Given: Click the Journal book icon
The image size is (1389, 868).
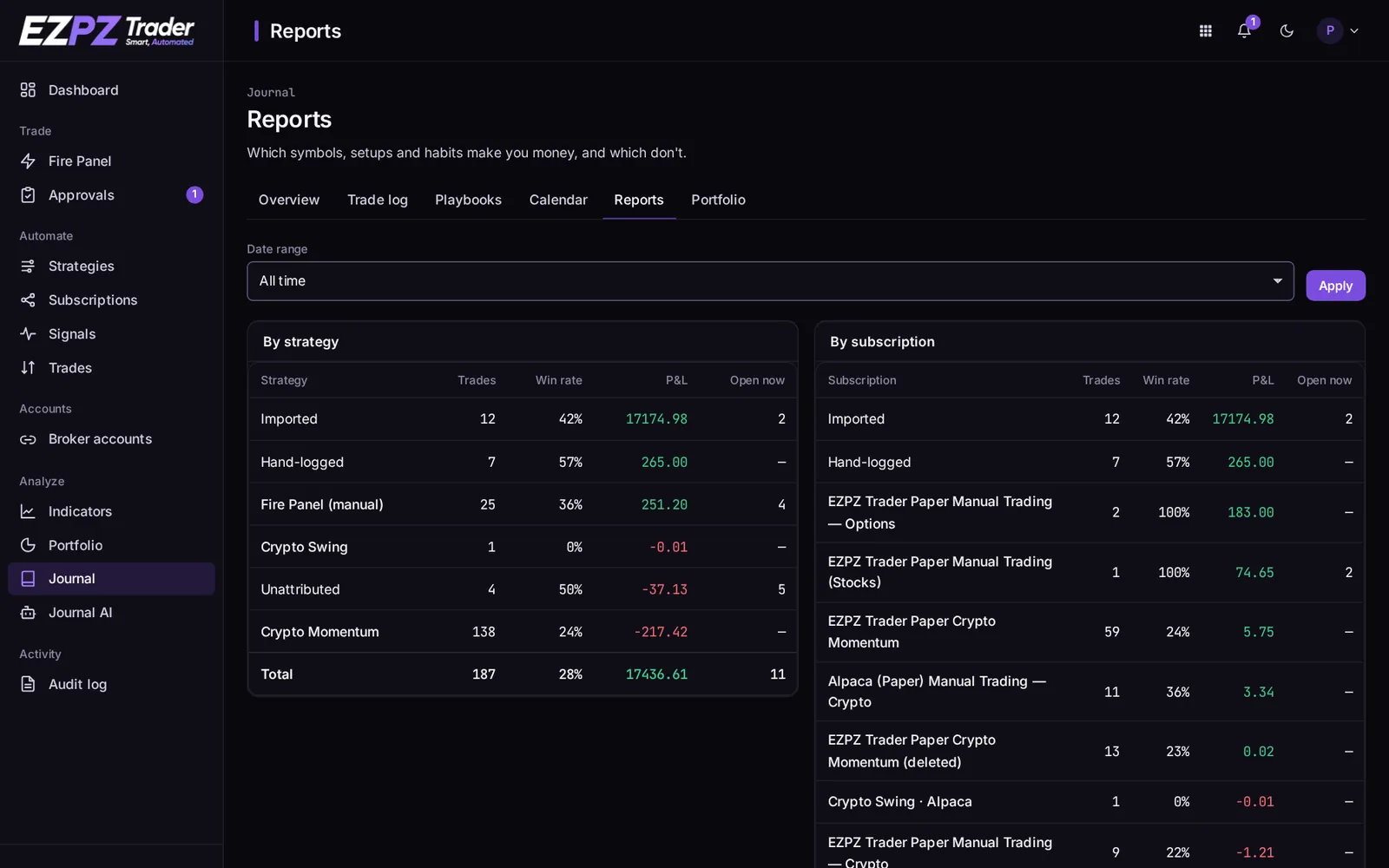Looking at the screenshot, I should pos(28,579).
